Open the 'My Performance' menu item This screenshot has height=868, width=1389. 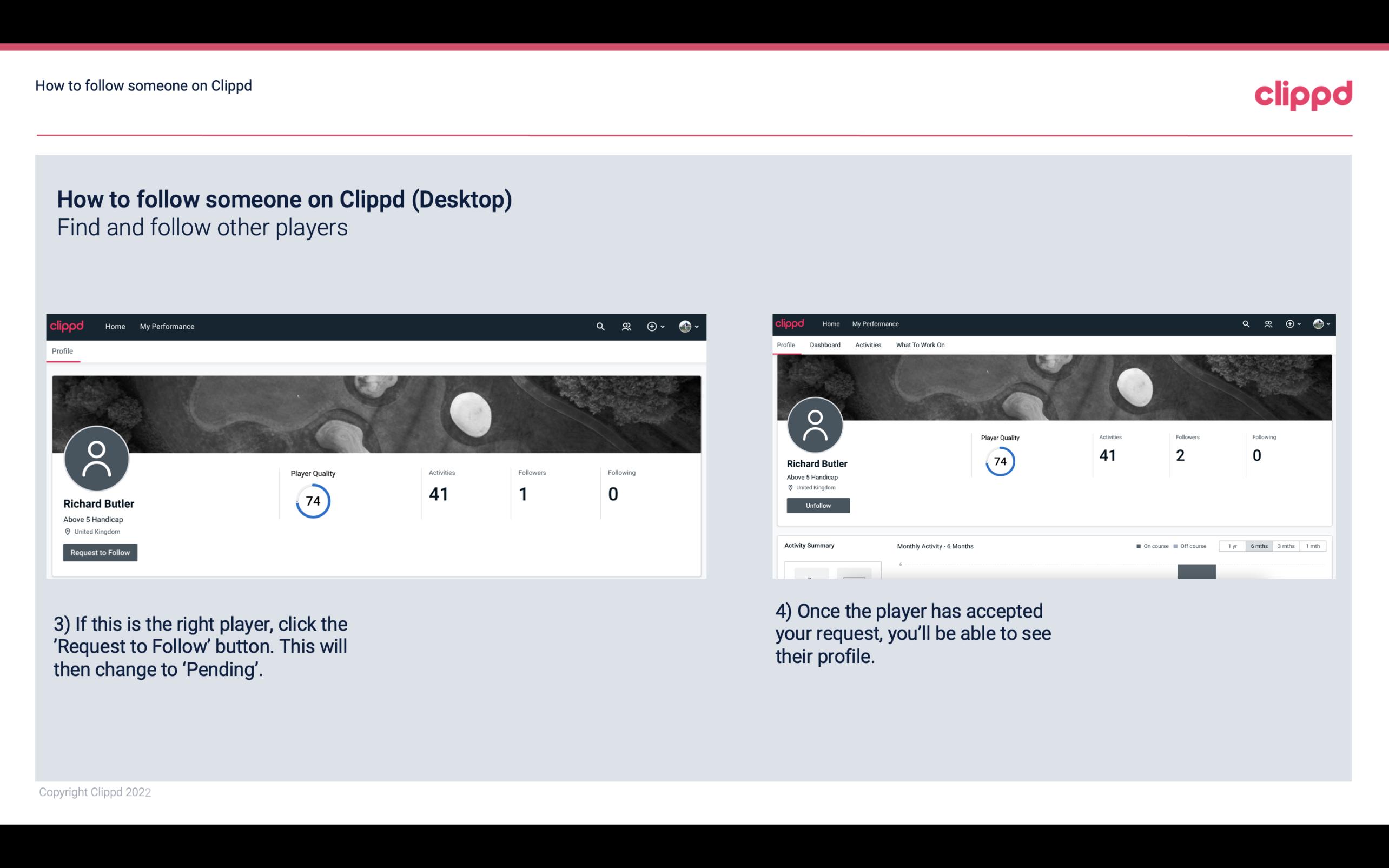click(166, 326)
